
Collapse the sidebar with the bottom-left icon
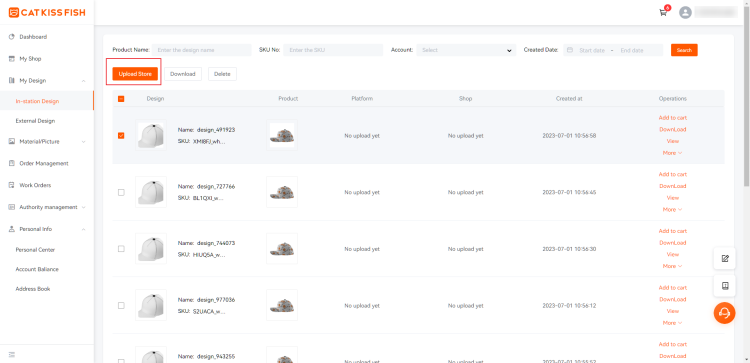pyautogui.click(x=12, y=354)
